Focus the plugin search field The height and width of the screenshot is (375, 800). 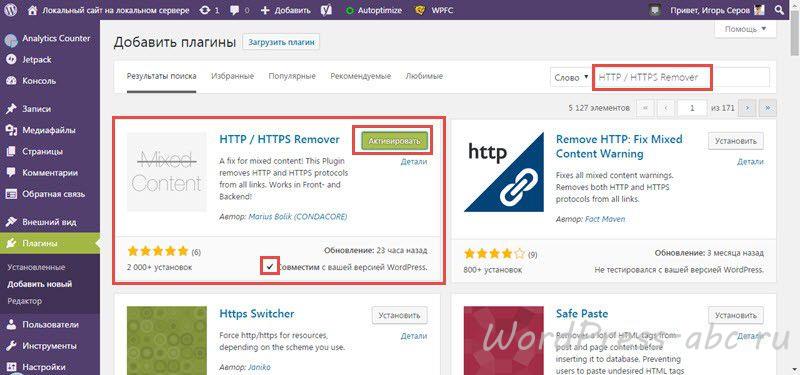pyautogui.click(x=681, y=78)
